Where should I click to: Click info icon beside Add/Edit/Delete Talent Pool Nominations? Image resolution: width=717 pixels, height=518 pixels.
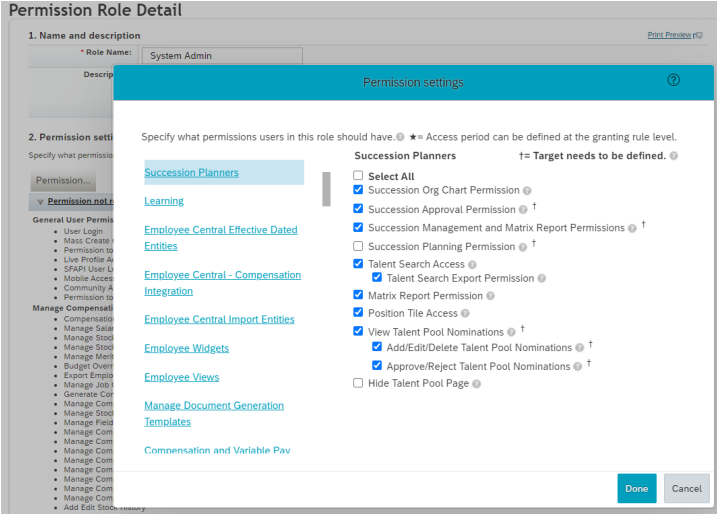(x=579, y=348)
